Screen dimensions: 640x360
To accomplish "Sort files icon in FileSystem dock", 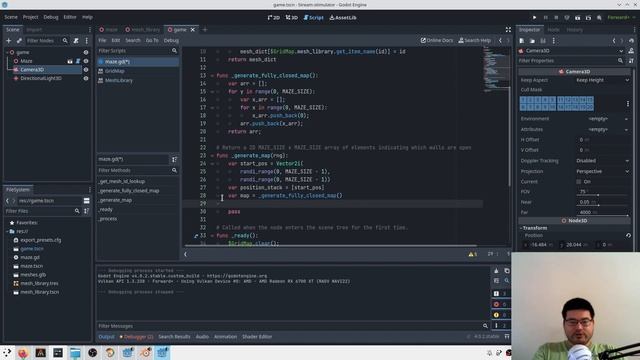I will (x=86, y=211).
